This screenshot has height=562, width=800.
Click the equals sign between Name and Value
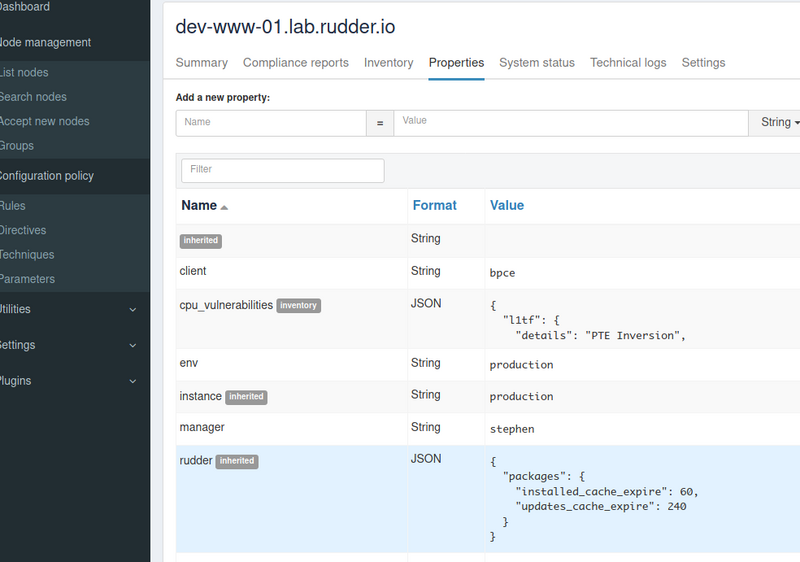pos(380,123)
